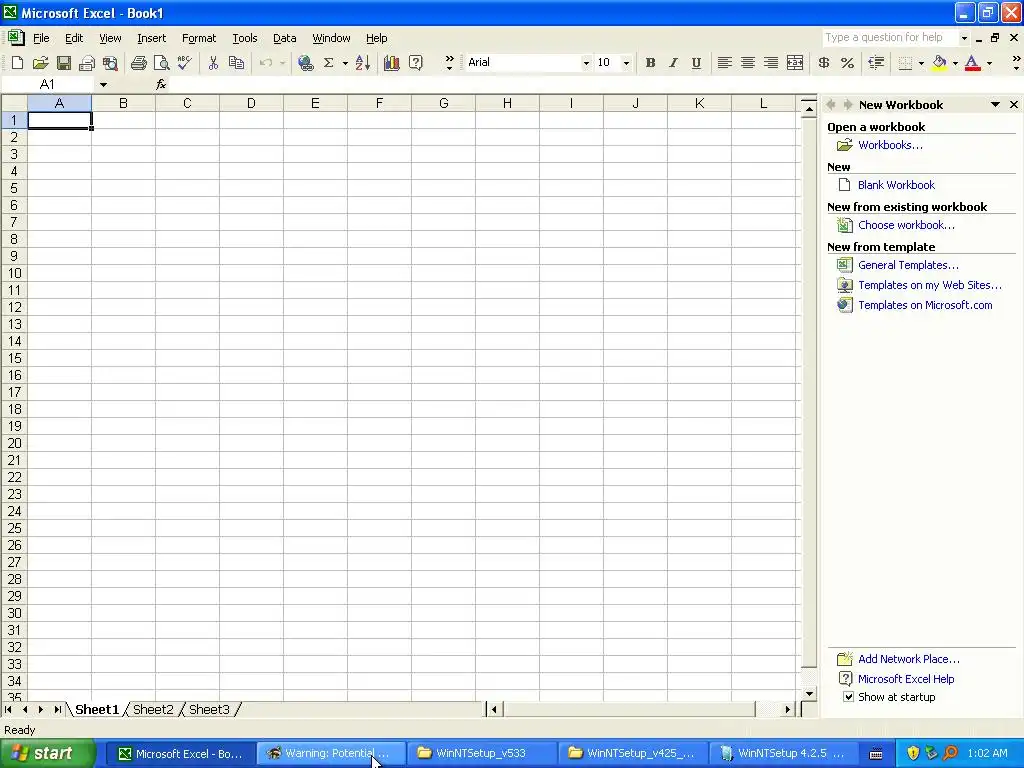Click the Fill Color paint bucket swatch
Screen dimensions: 1024x768
[939, 63]
